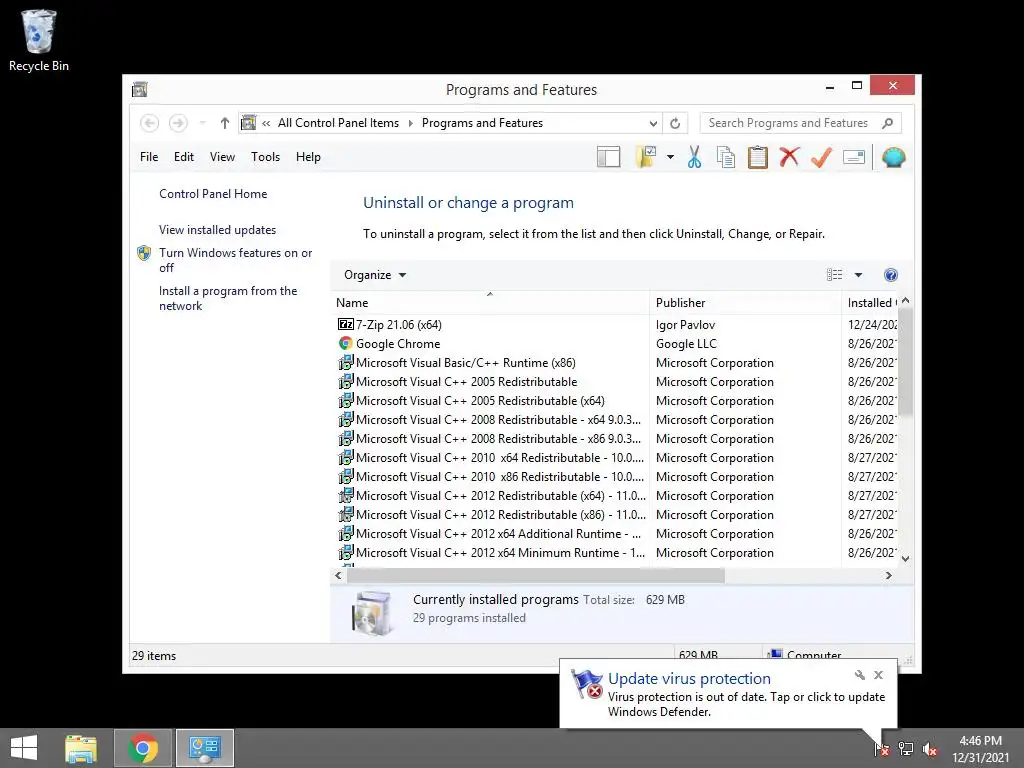Screen dimensions: 1024x768
Task: Click the muted volume tray icon
Action: 930,749
